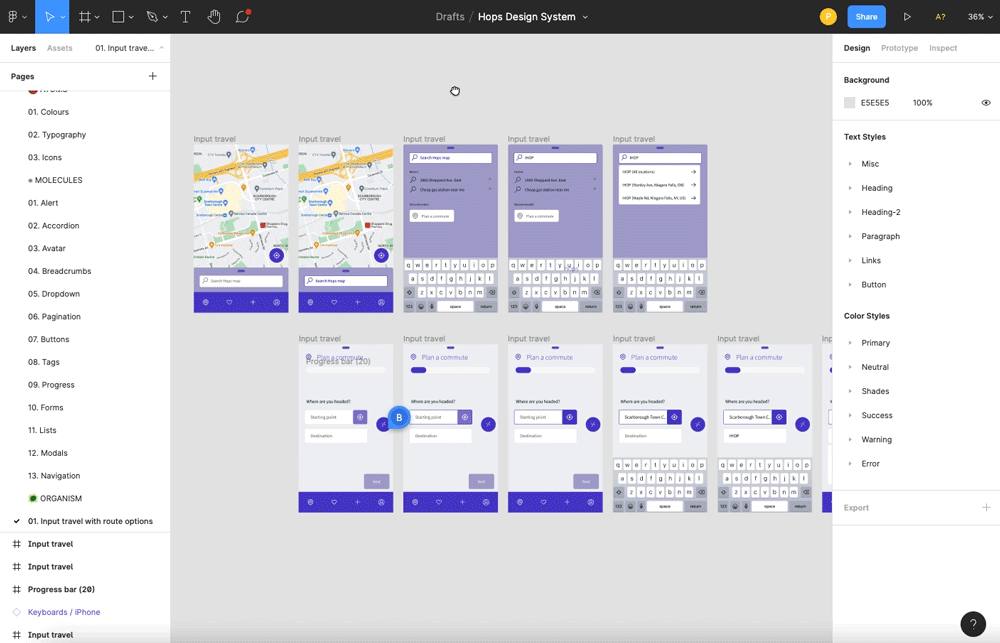This screenshot has width=1000, height=643.
Task: Switch to the Layers tab
Action: tap(23, 48)
